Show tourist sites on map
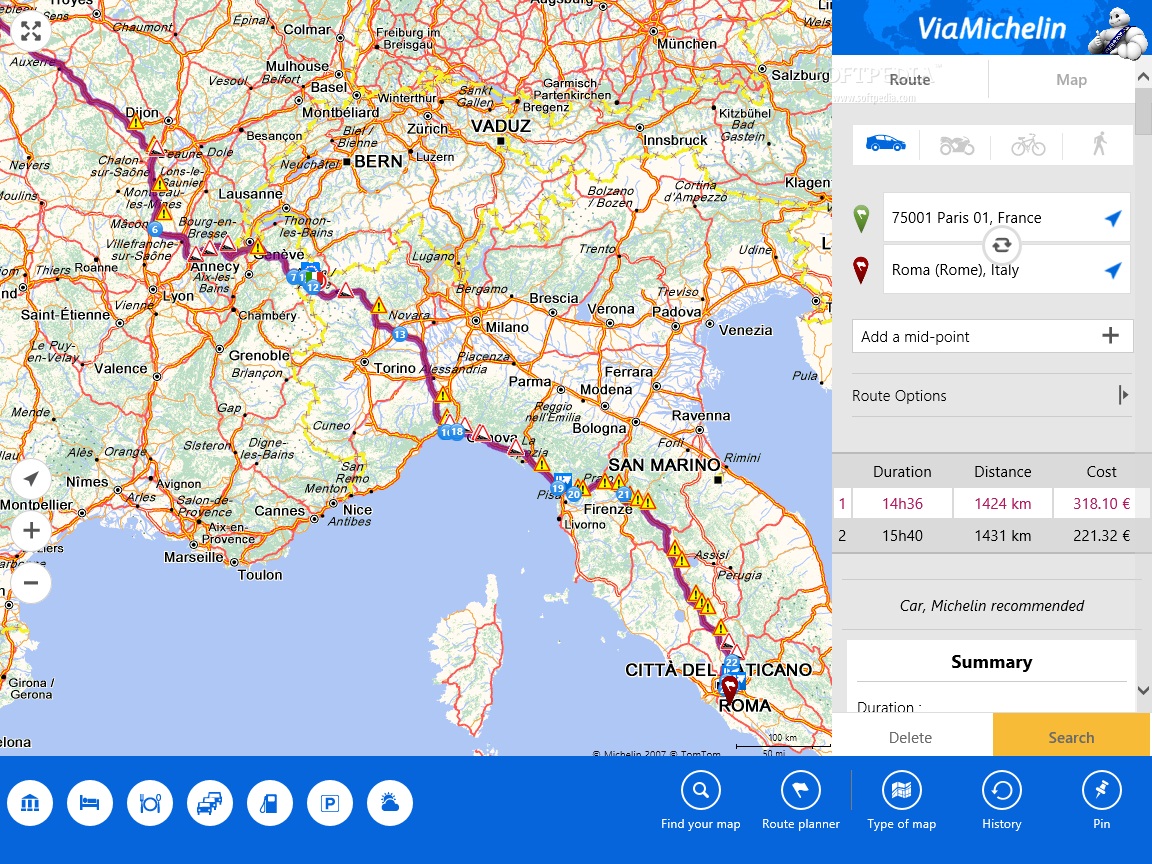This screenshot has height=864, width=1152. pyautogui.click(x=30, y=803)
